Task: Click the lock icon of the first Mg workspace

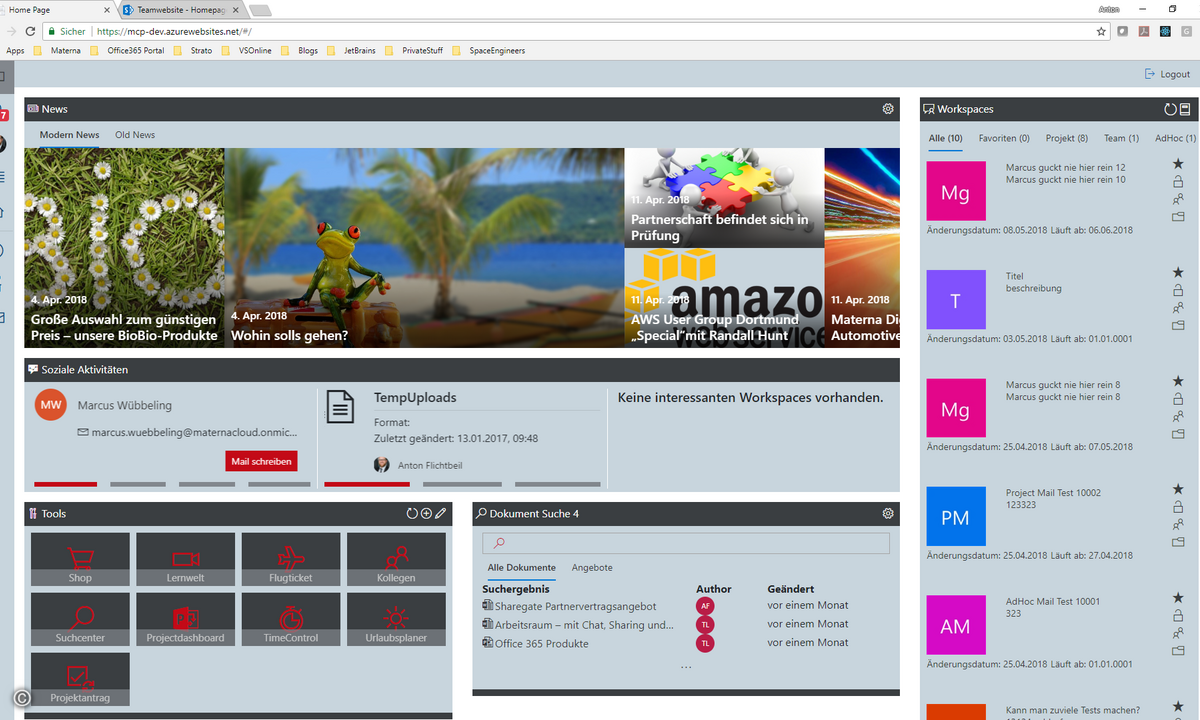Action: pyautogui.click(x=1178, y=181)
